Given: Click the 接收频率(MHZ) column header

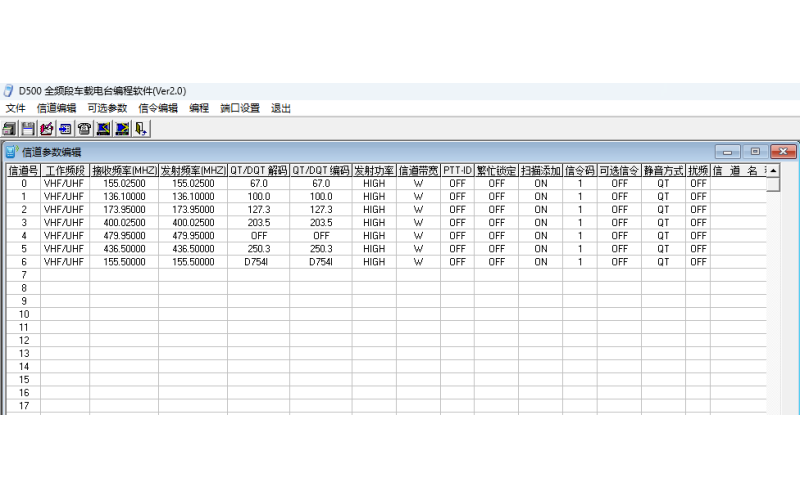Looking at the screenshot, I should pos(124,170).
